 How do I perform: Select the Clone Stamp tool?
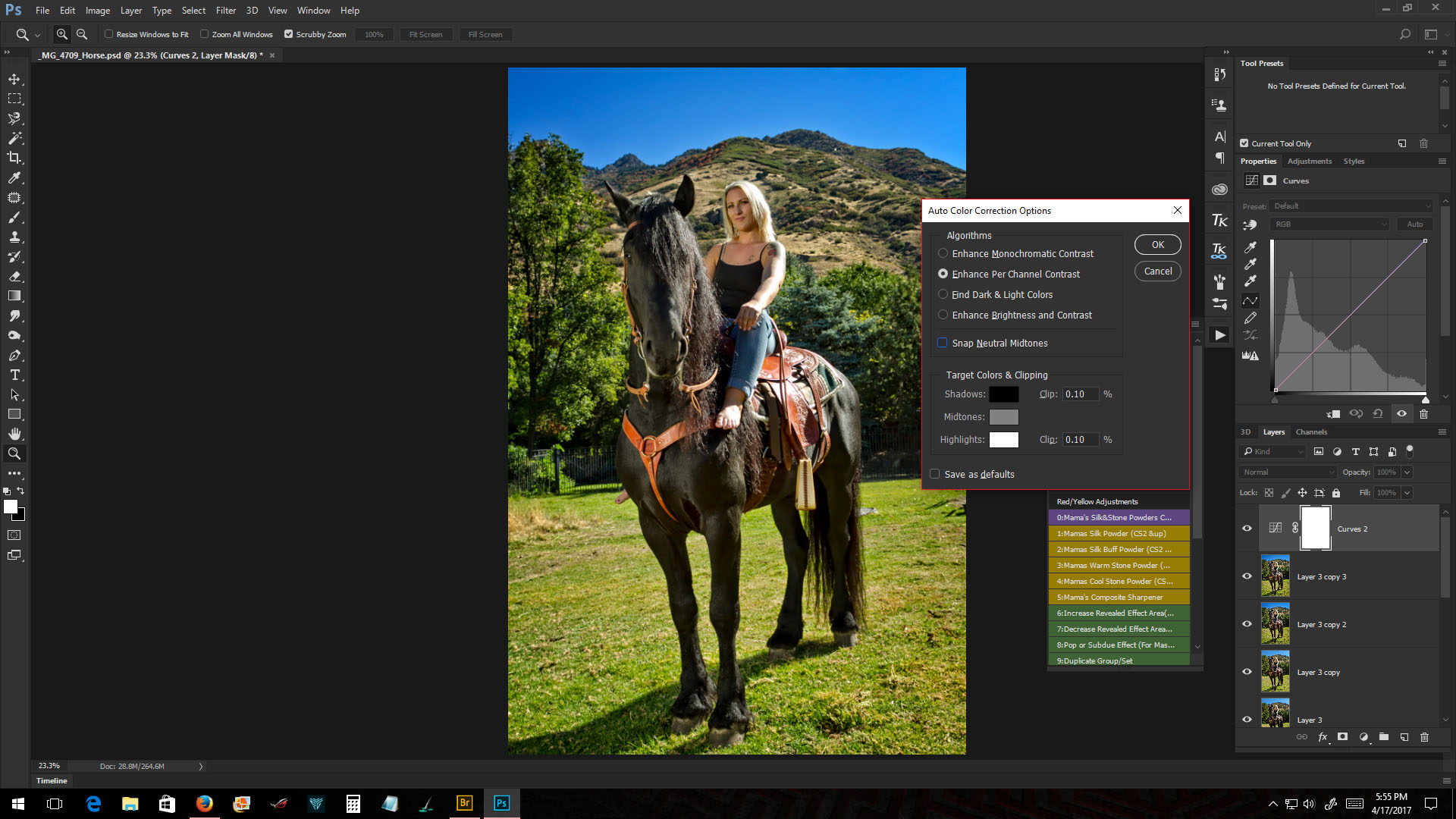pyautogui.click(x=14, y=237)
